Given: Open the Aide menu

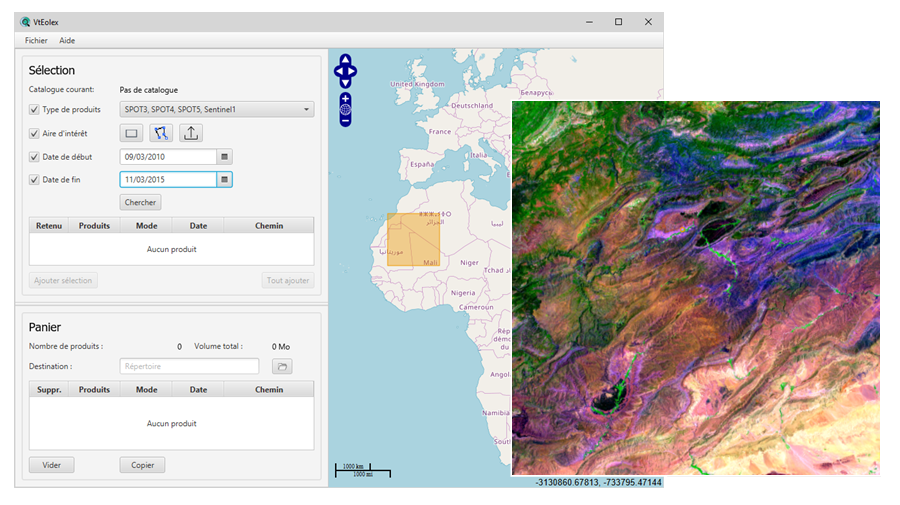Looking at the screenshot, I should point(67,40).
